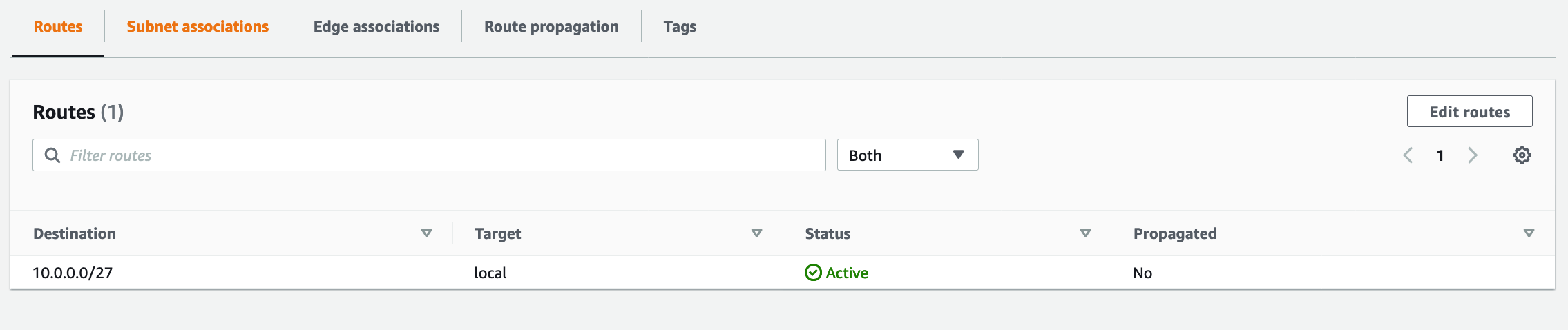Click the search magnifier icon

click(52, 155)
